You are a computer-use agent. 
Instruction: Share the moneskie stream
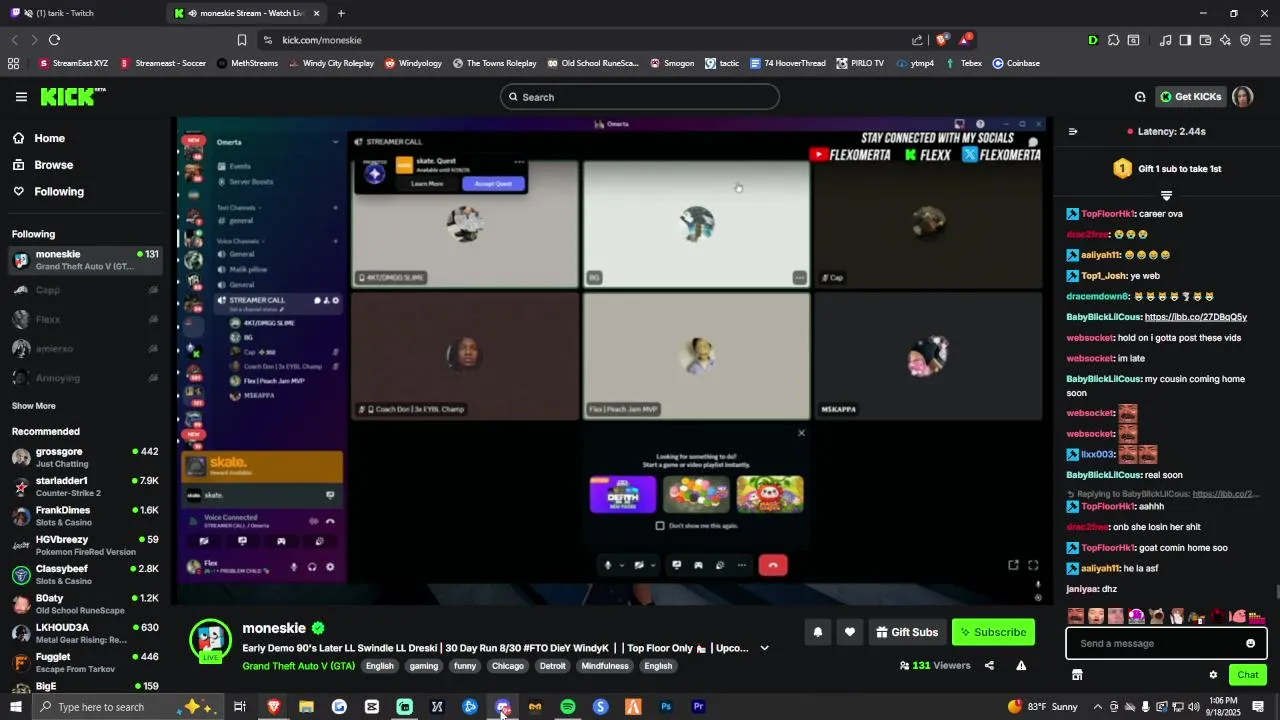coord(989,665)
